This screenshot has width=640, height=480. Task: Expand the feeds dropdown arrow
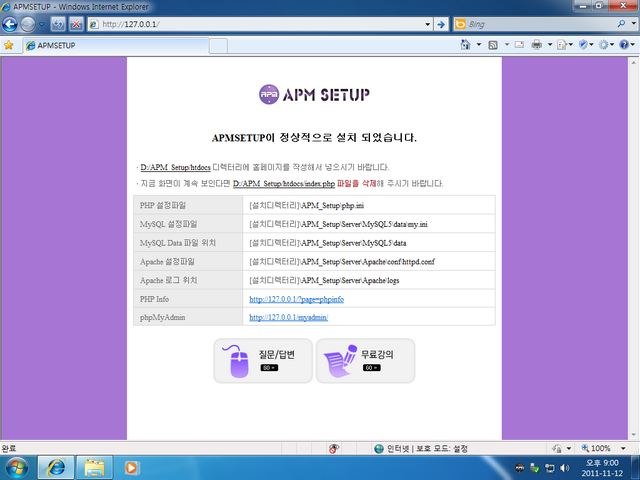click(507, 44)
